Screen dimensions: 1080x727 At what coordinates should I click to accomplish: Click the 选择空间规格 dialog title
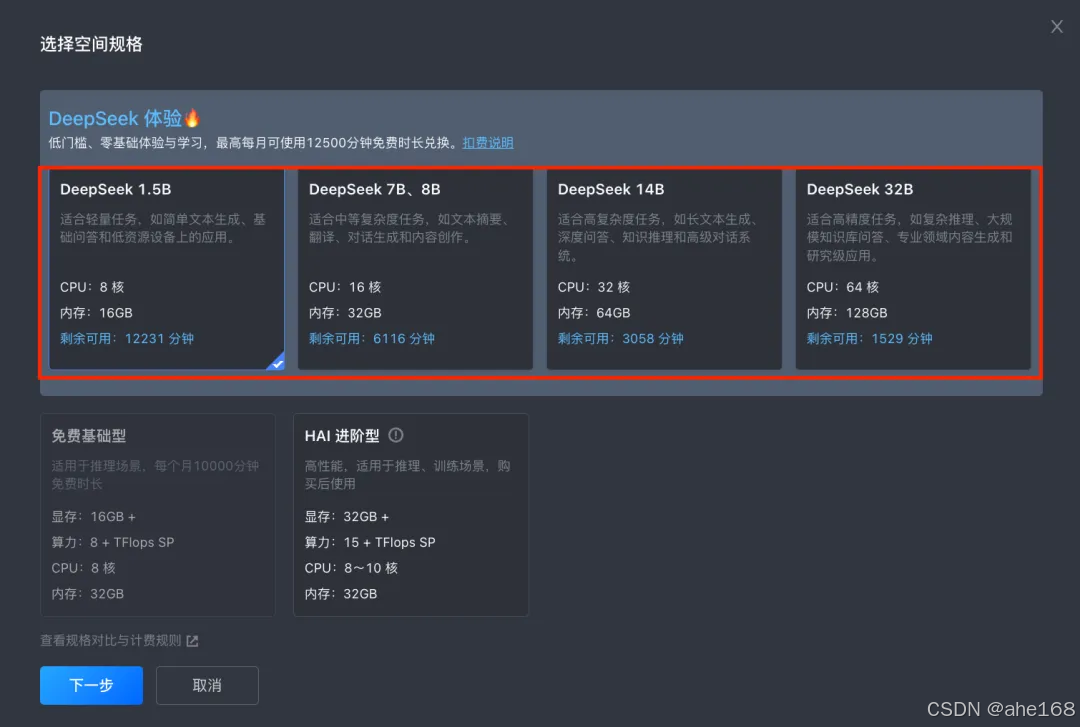[x=91, y=44]
